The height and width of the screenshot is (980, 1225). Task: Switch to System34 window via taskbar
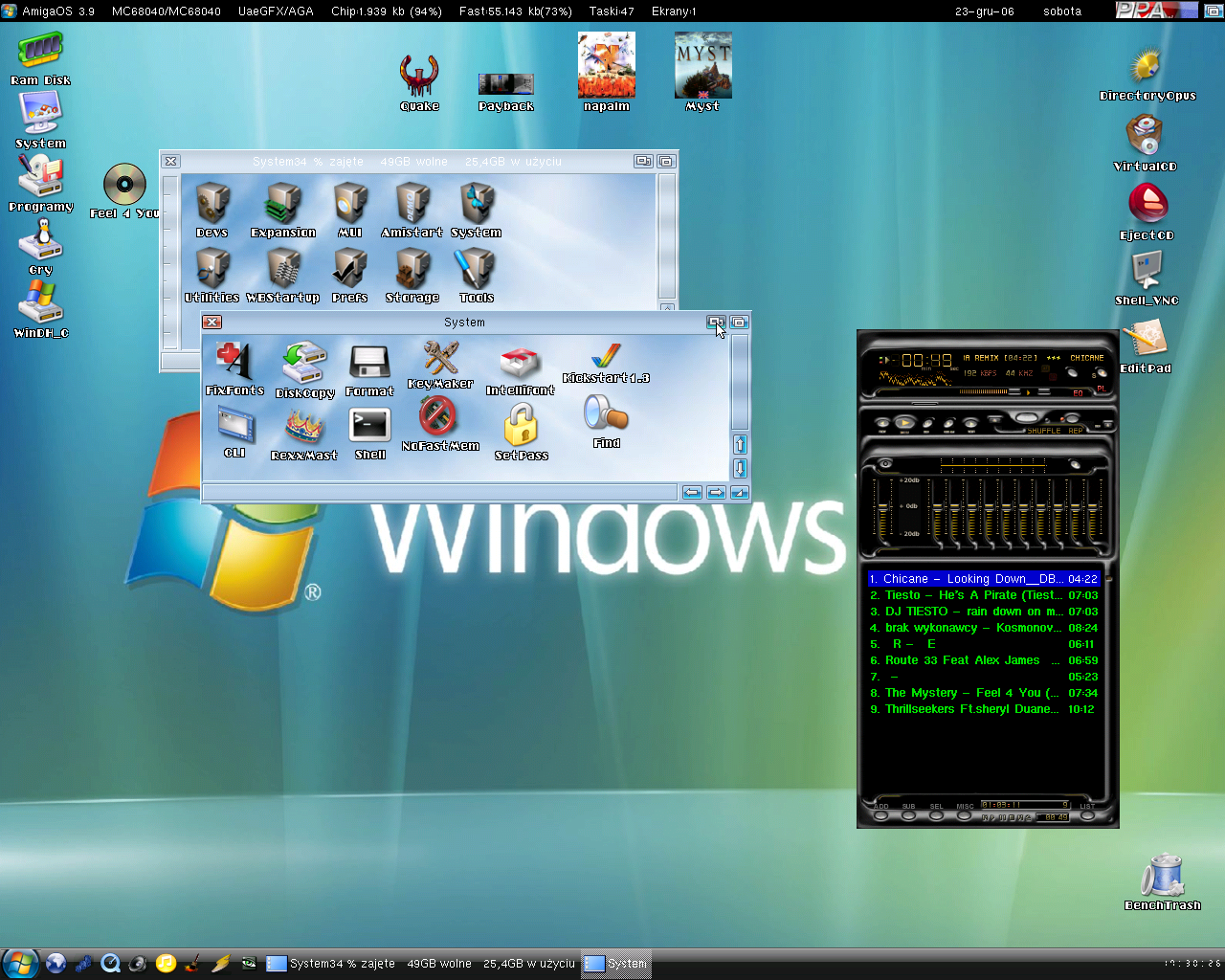pos(421,964)
